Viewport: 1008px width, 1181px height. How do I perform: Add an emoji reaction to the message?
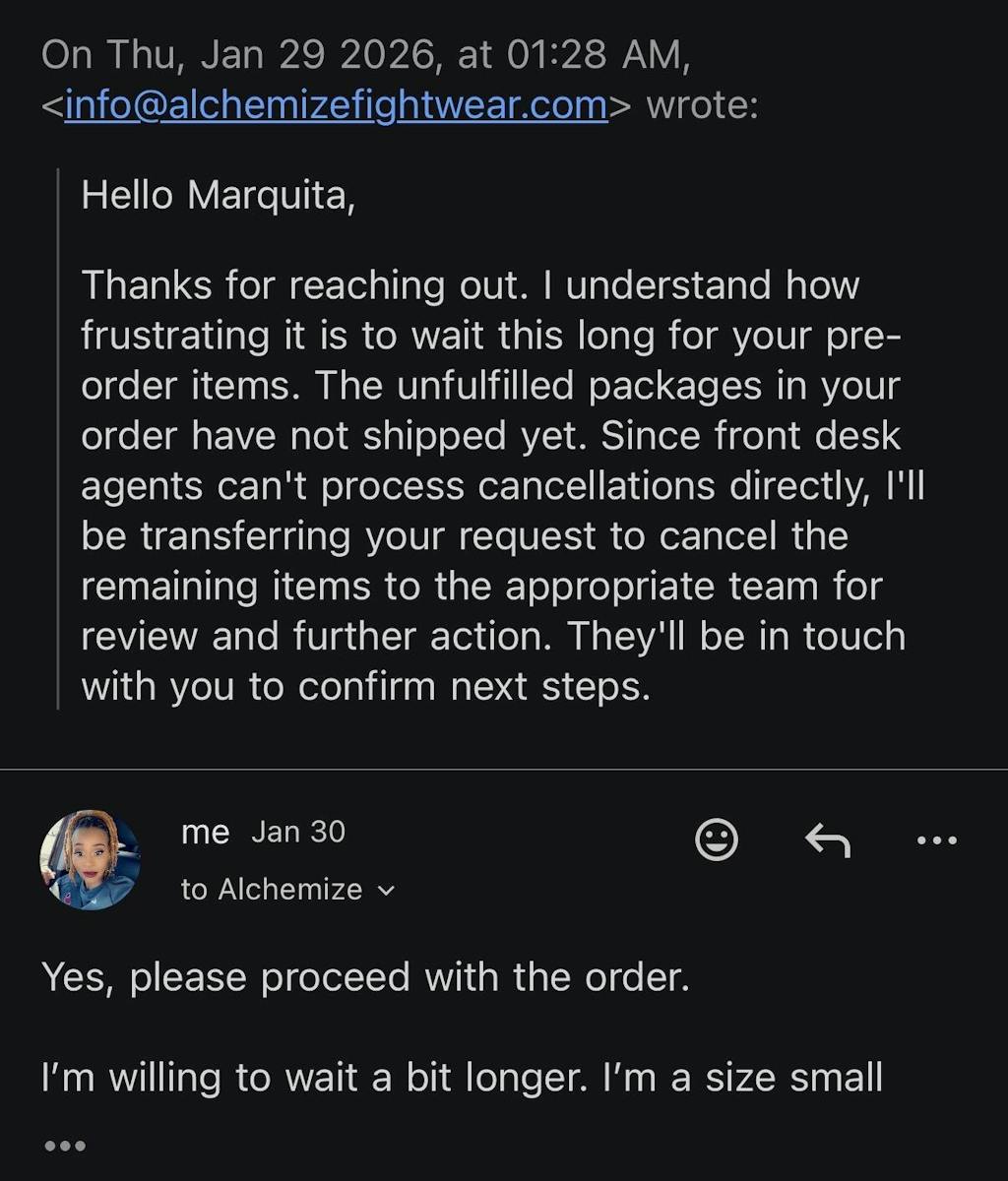point(716,840)
